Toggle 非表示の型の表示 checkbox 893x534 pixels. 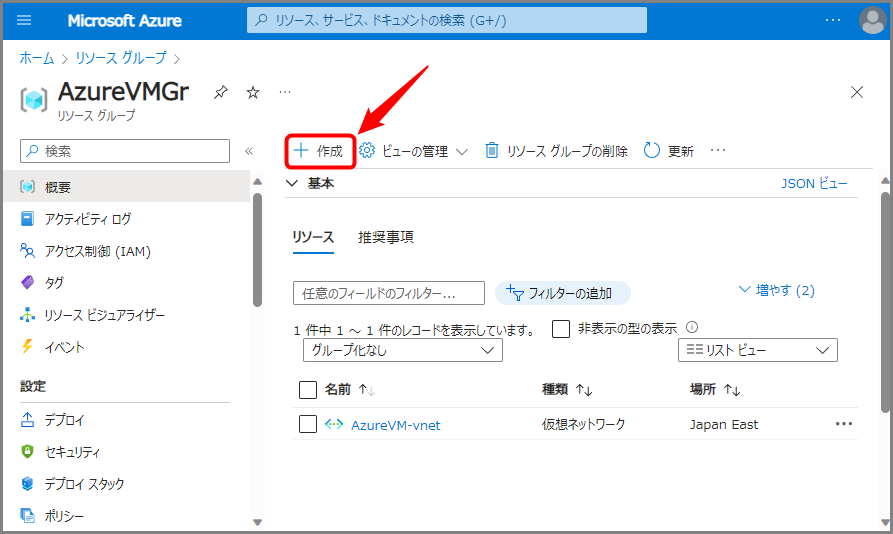pos(561,328)
